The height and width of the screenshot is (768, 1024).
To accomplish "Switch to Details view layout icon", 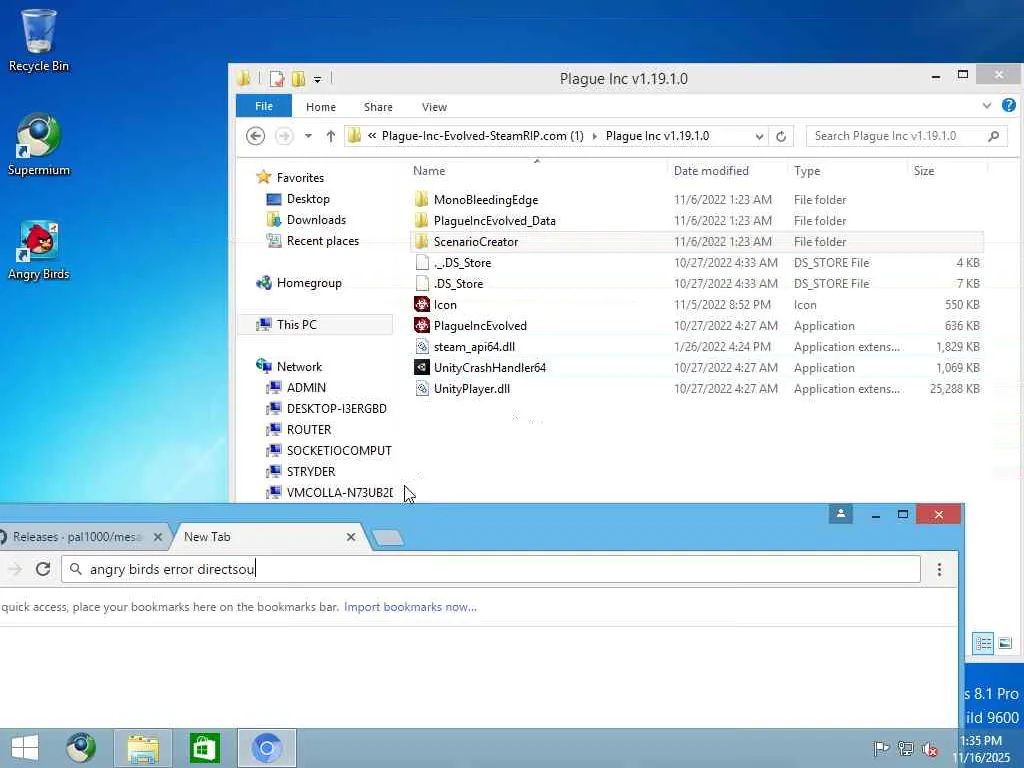I will pos(983,643).
